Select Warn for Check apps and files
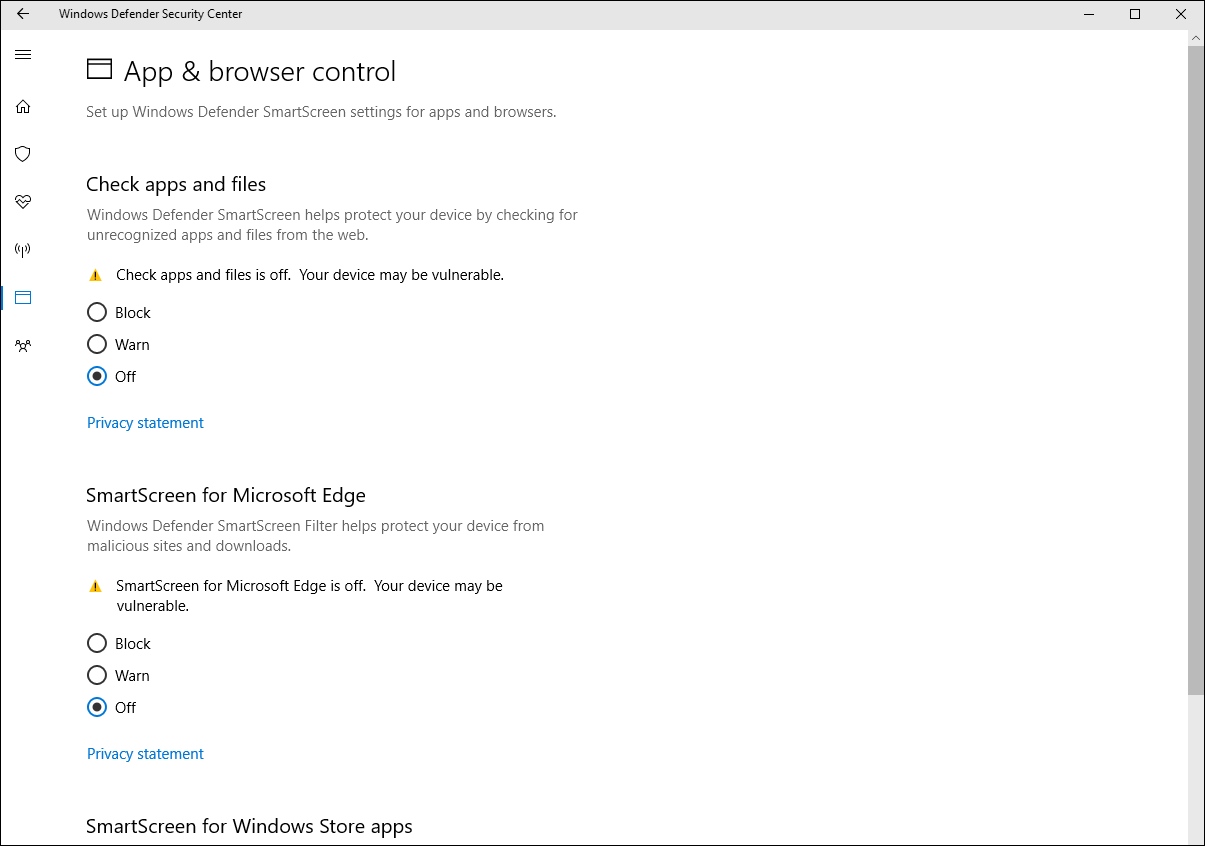This screenshot has width=1205, height=846. 97,345
